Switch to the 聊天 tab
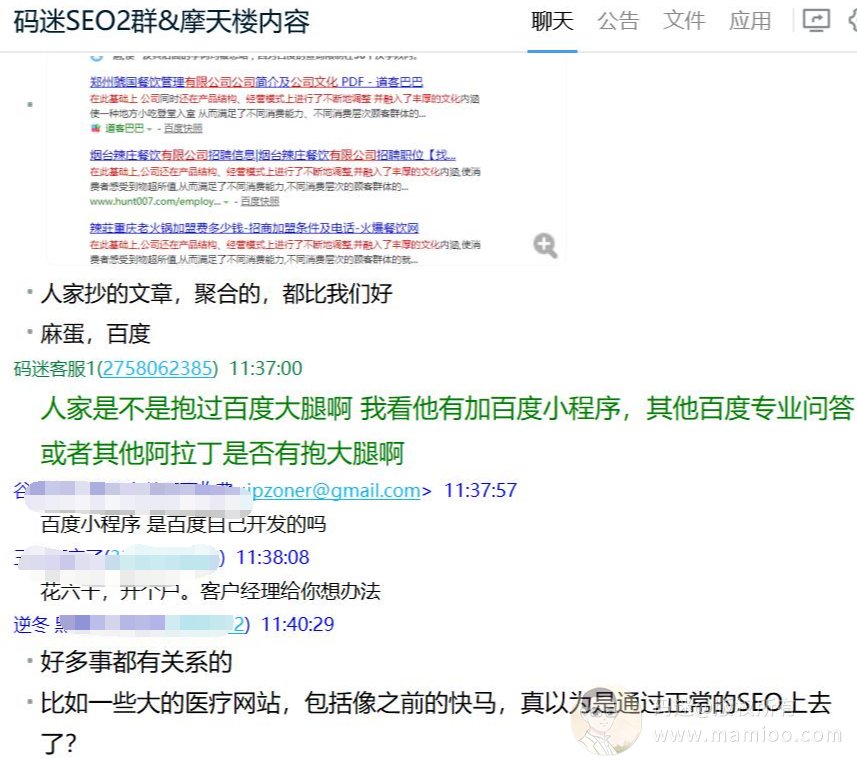The height and width of the screenshot is (762, 857). click(552, 21)
